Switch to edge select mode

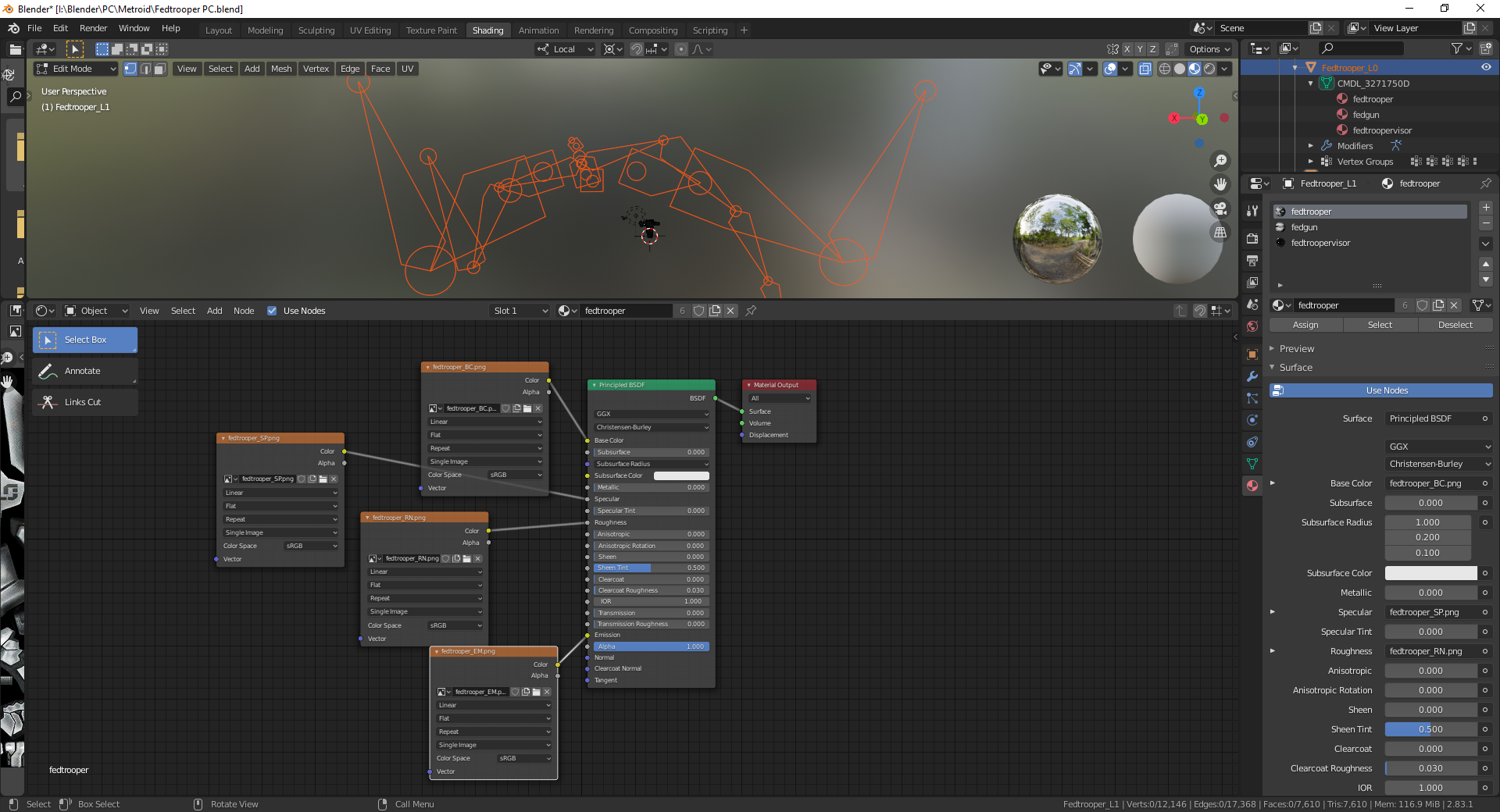pos(145,69)
